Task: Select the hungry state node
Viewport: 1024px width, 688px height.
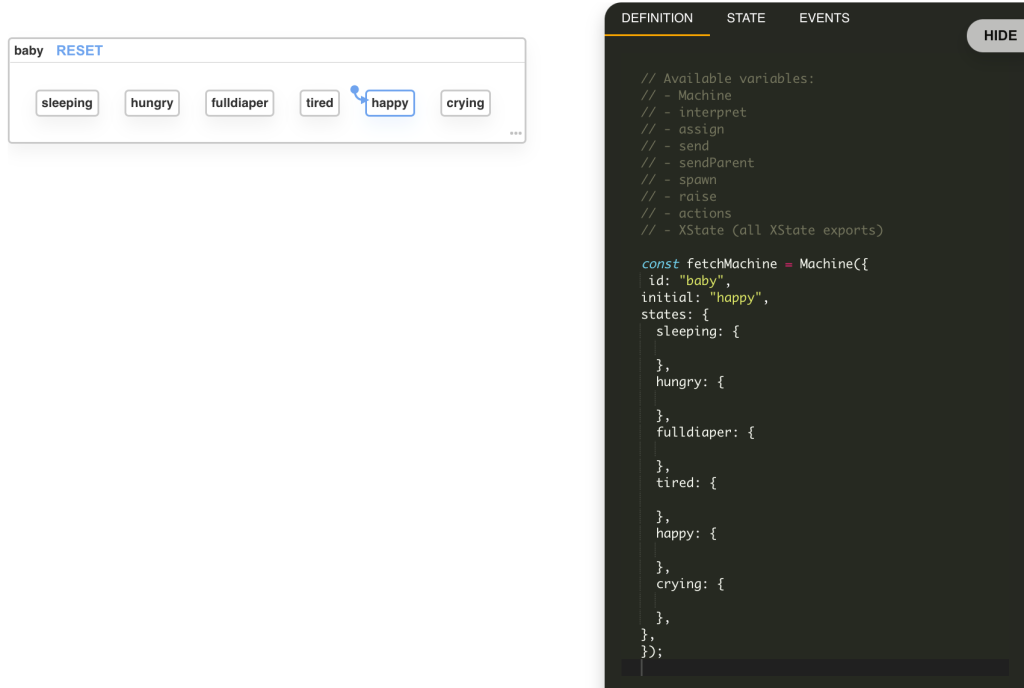Action: coord(152,103)
